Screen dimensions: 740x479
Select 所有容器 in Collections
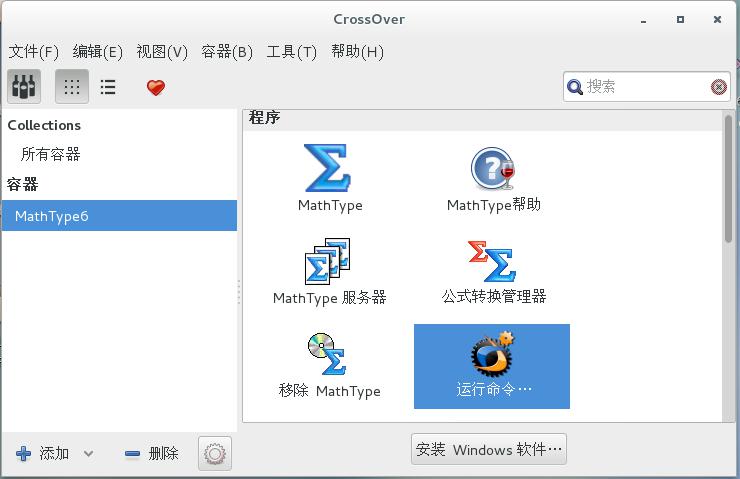tap(50, 154)
